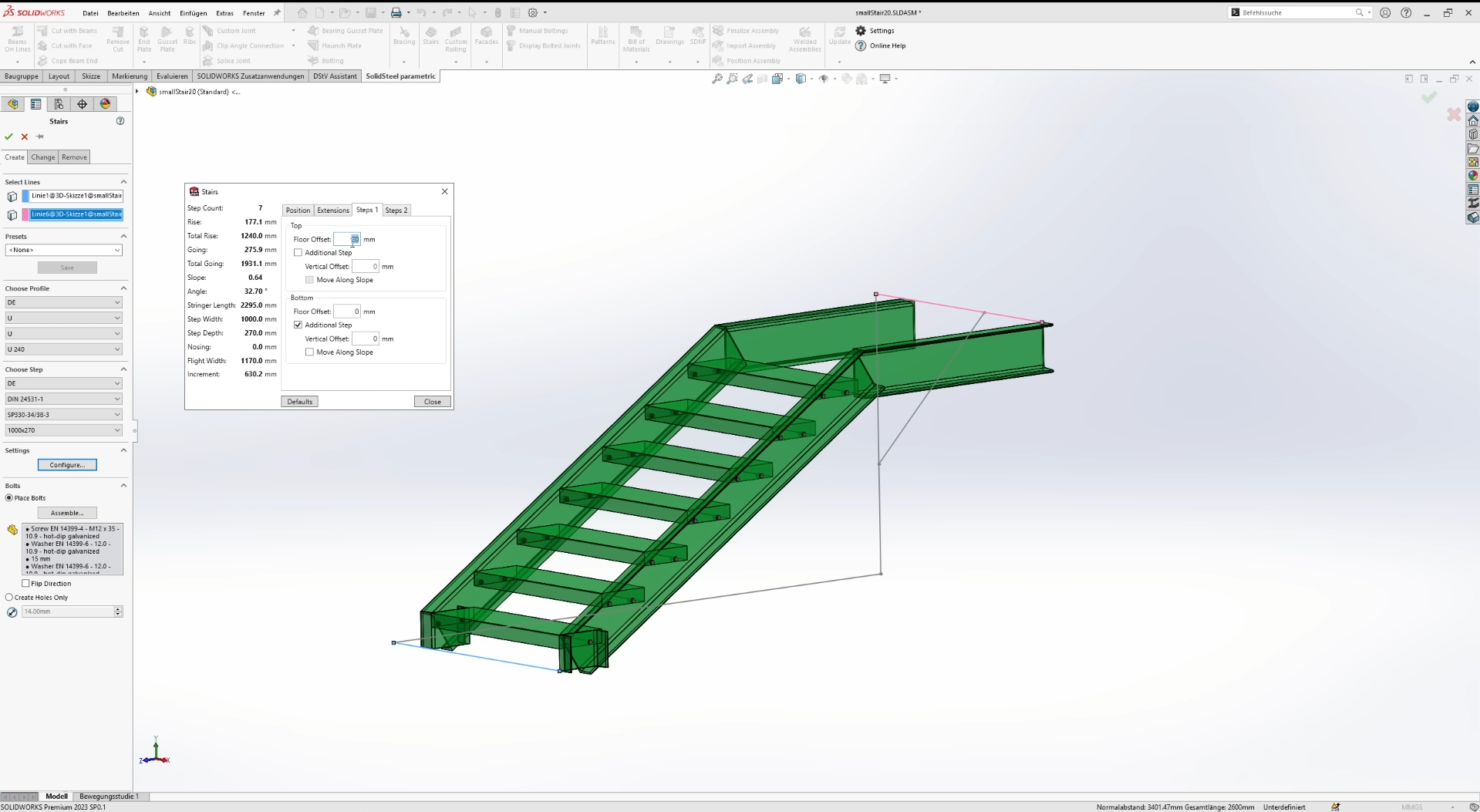Screen dimensions: 1480x812
Task: Select the End Plate tool
Action: 144,39
